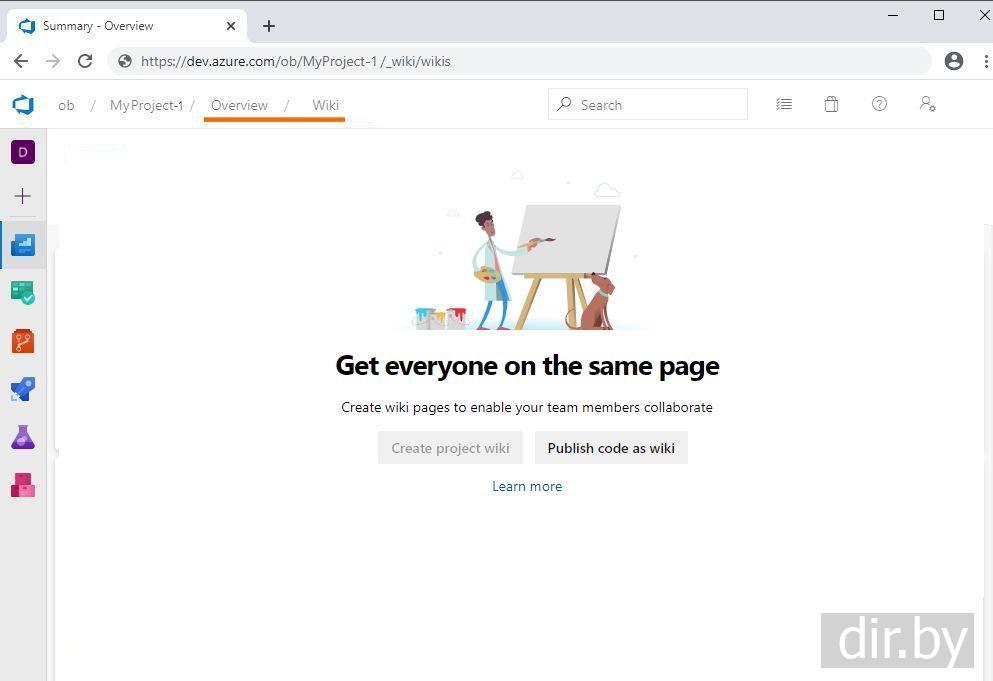The width and height of the screenshot is (993, 681).
Task: Reload the page
Action: coord(85,61)
